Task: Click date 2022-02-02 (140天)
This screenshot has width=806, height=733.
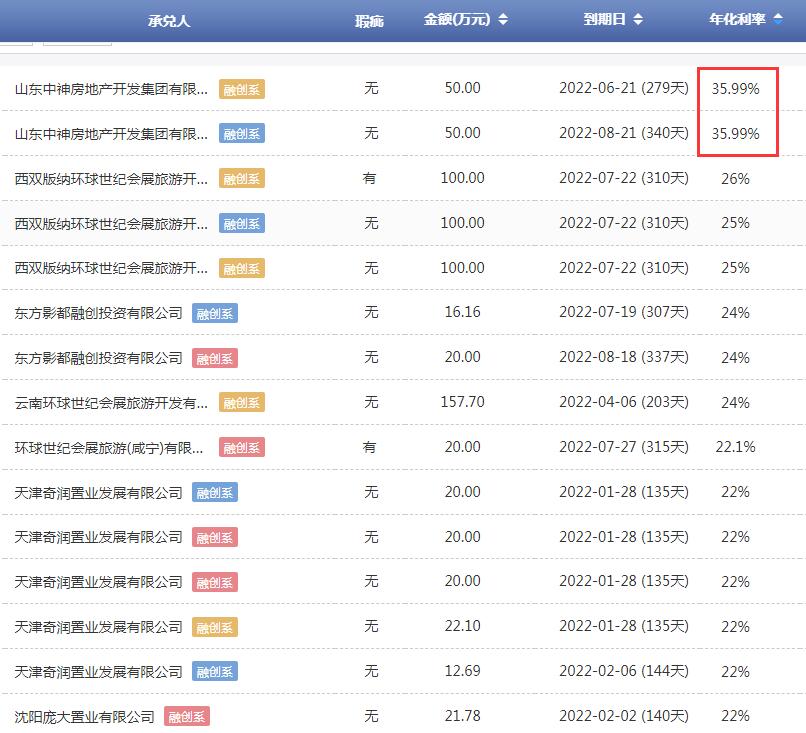Action: 624,716
